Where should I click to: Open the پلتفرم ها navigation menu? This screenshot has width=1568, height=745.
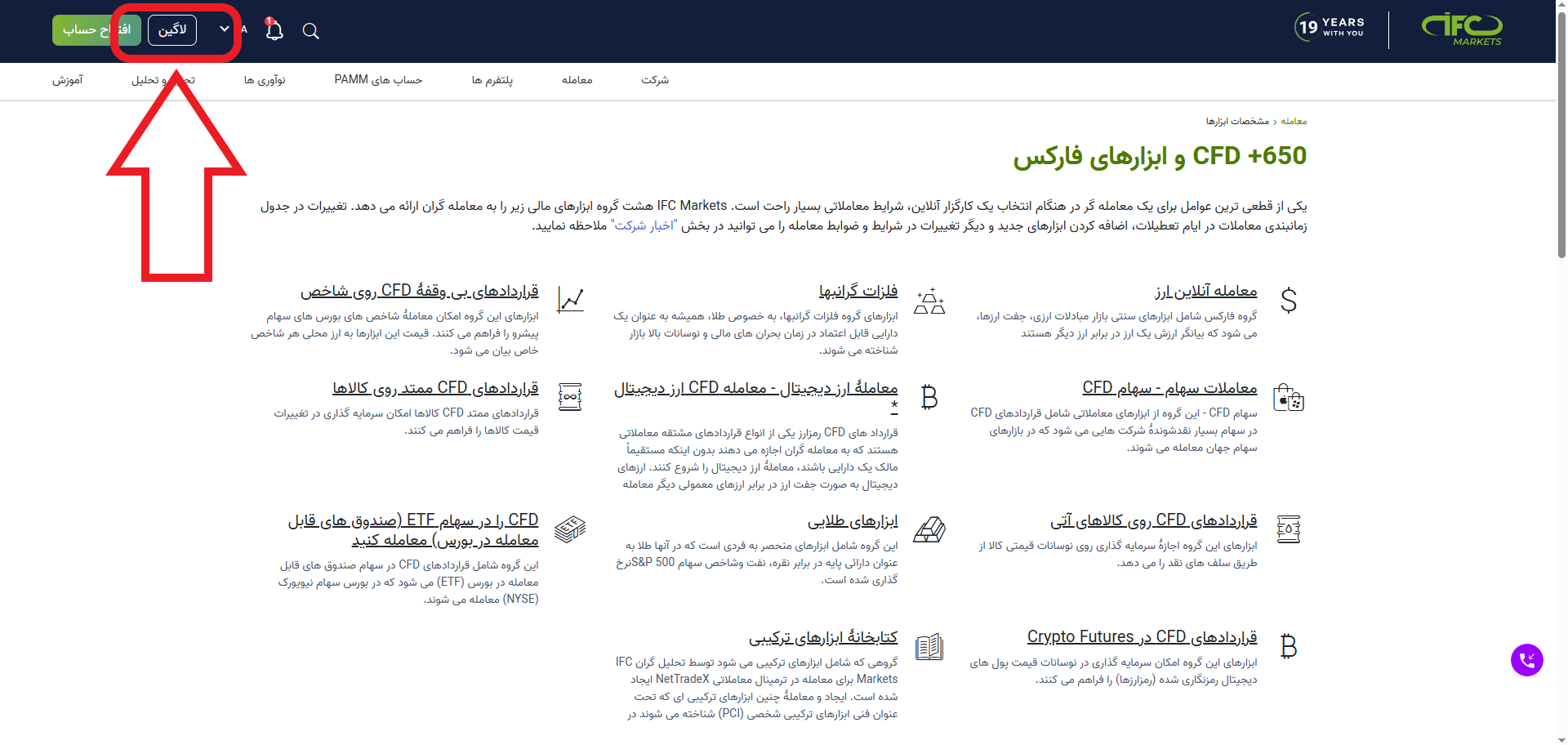point(492,80)
